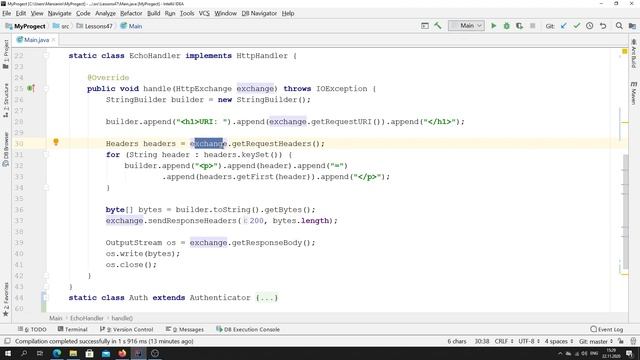Collapse the handle method fold at line 25
640x360 pixels.
(x=46, y=89)
